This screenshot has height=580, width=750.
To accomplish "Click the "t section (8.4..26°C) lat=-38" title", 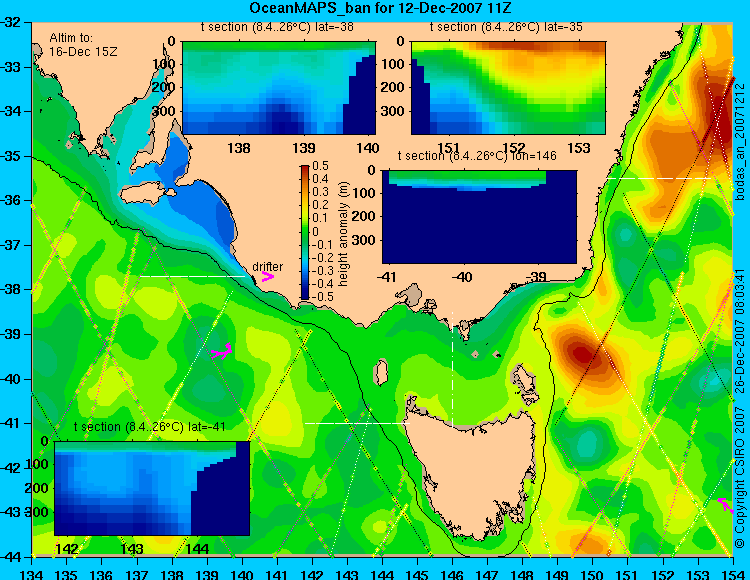I will point(277,27).
